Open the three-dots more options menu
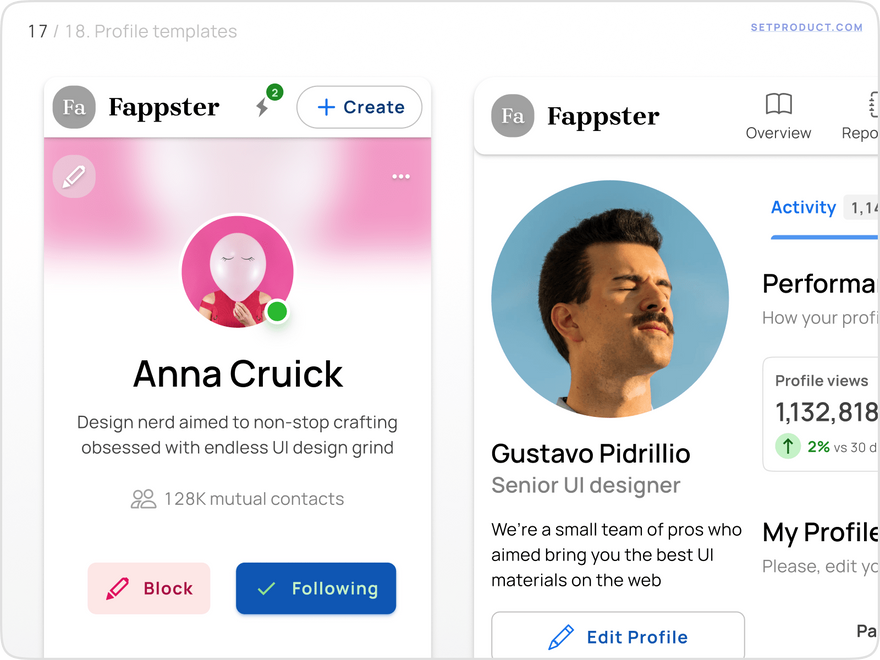880x660 pixels. pyautogui.click(x=401, y=176)
